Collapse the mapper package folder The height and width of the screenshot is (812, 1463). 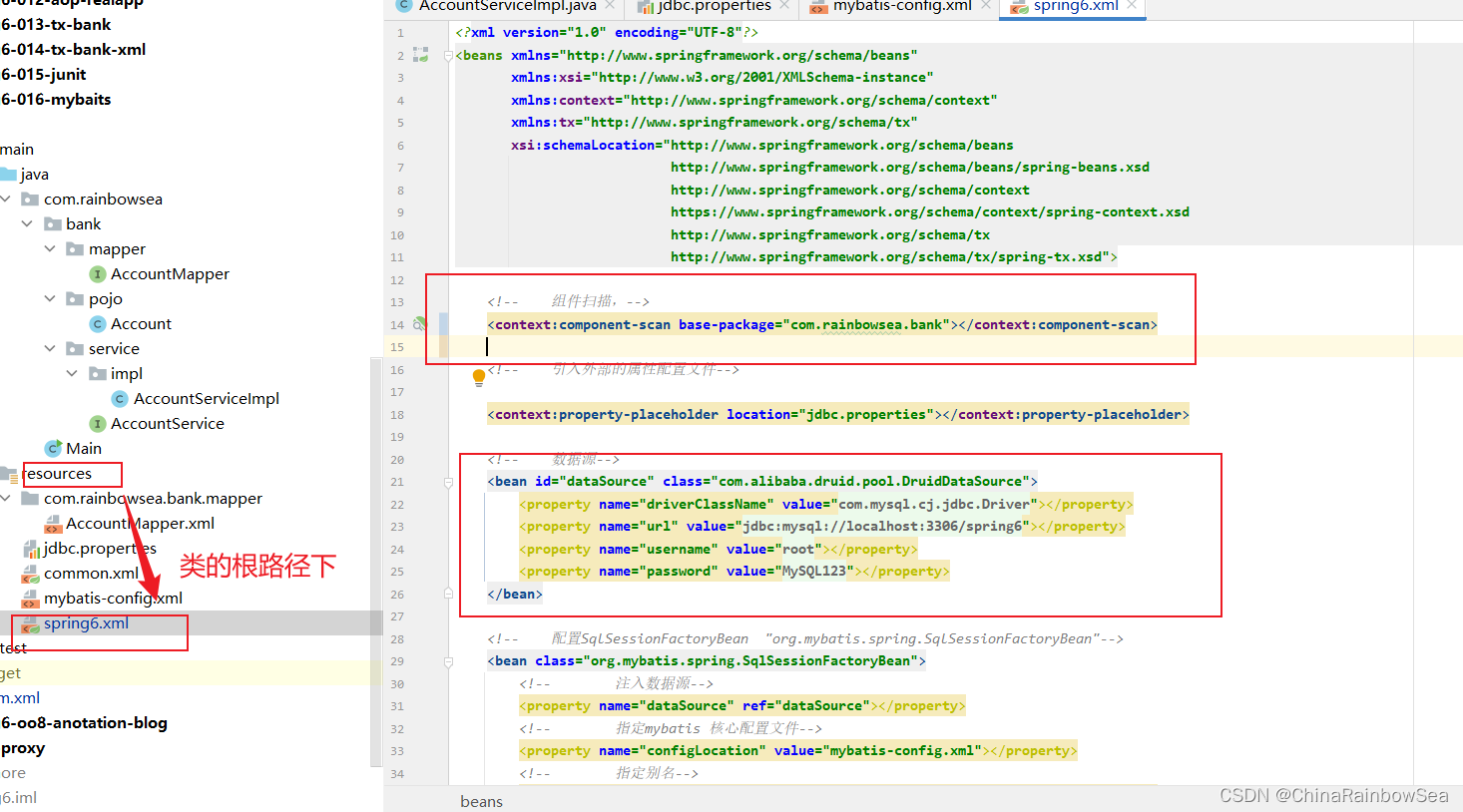(50, 248)
